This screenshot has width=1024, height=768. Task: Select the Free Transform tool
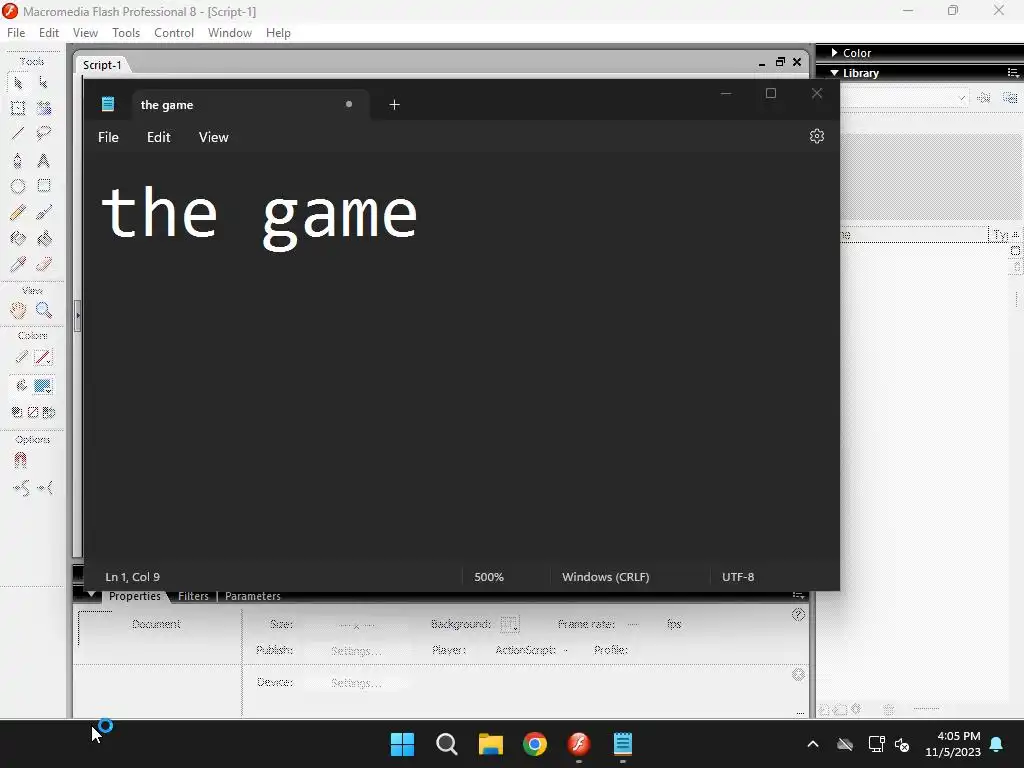click(x=18, y=108)
